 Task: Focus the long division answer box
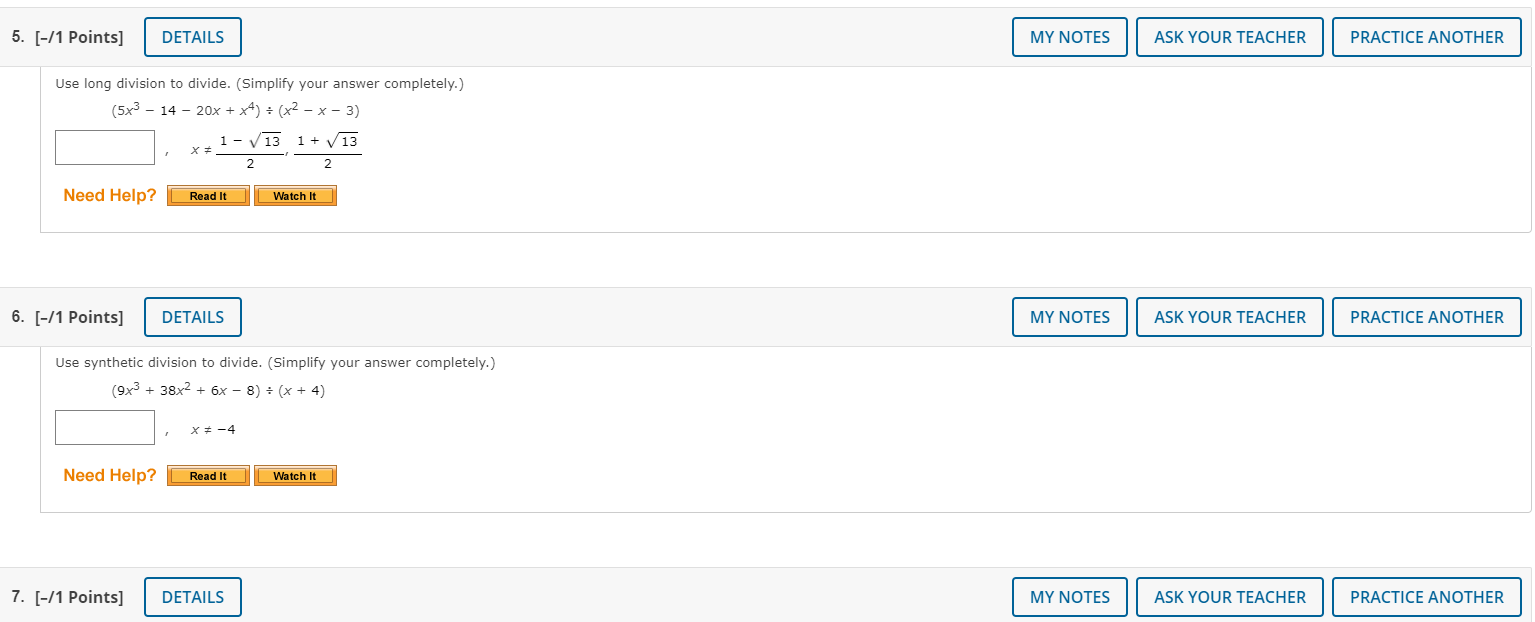[x=105, y=147]
